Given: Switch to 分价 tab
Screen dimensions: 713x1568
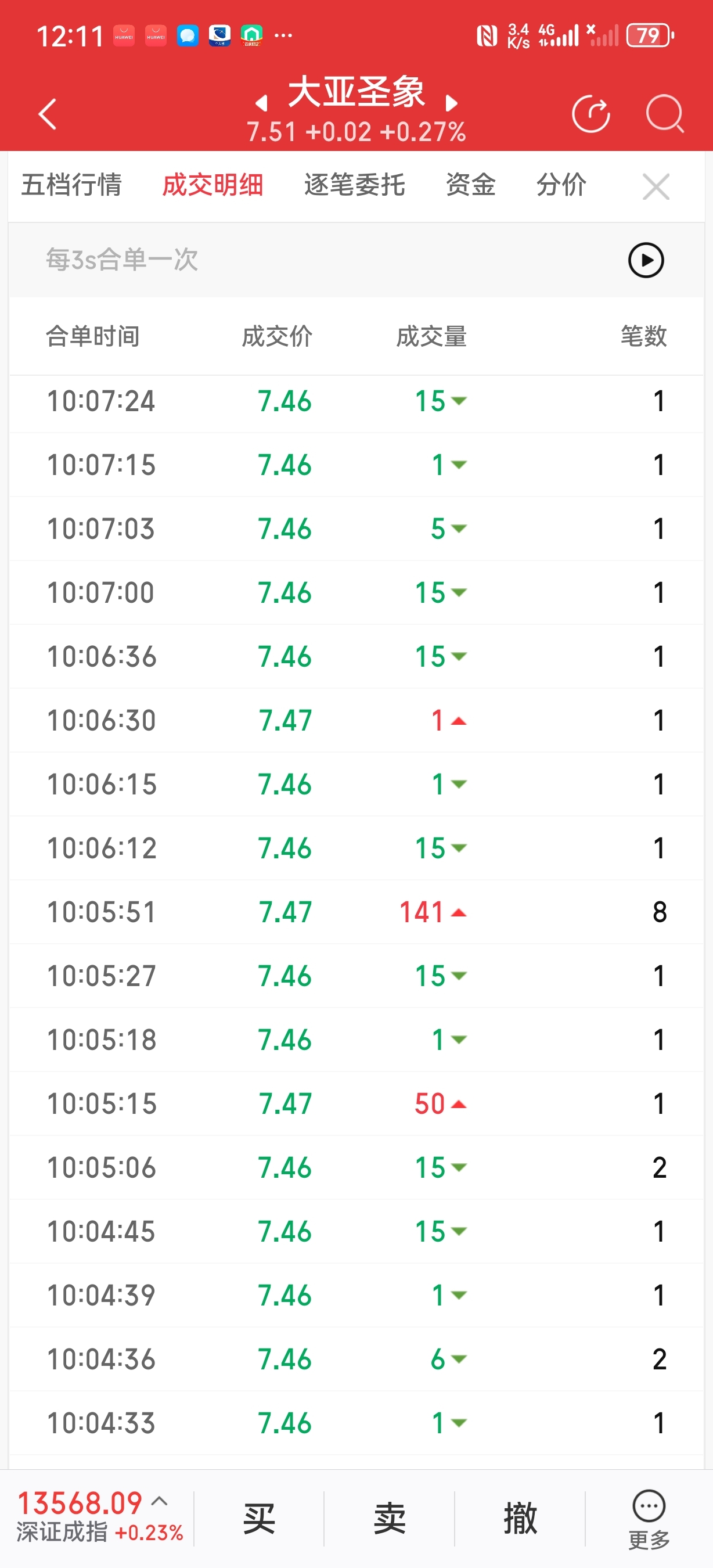Looking at the screenshot, I should [x=561, y=185].
